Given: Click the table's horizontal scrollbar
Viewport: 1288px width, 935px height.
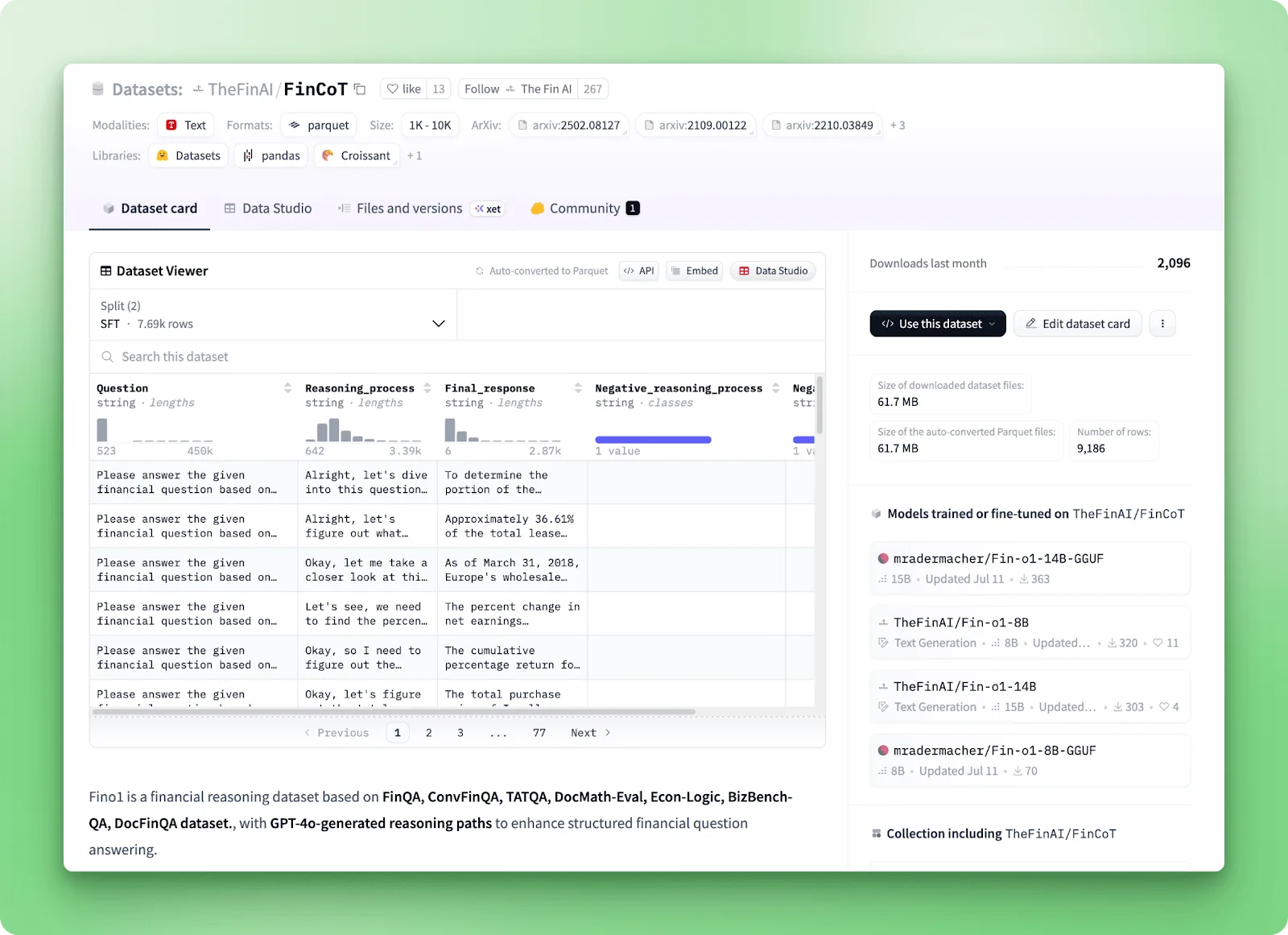Looking at the screenshot, I should [394, 712].
